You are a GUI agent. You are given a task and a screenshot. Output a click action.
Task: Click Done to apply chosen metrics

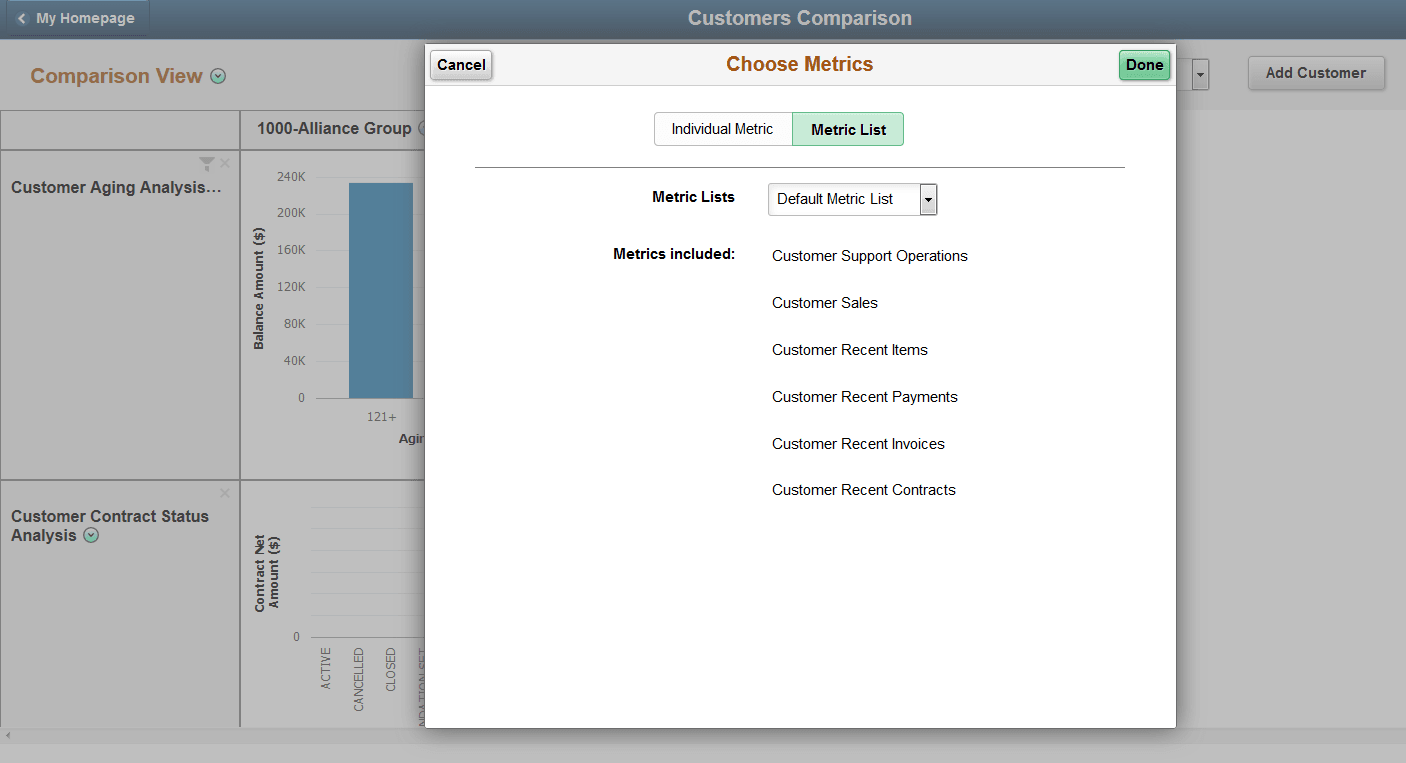(1144, 64)
